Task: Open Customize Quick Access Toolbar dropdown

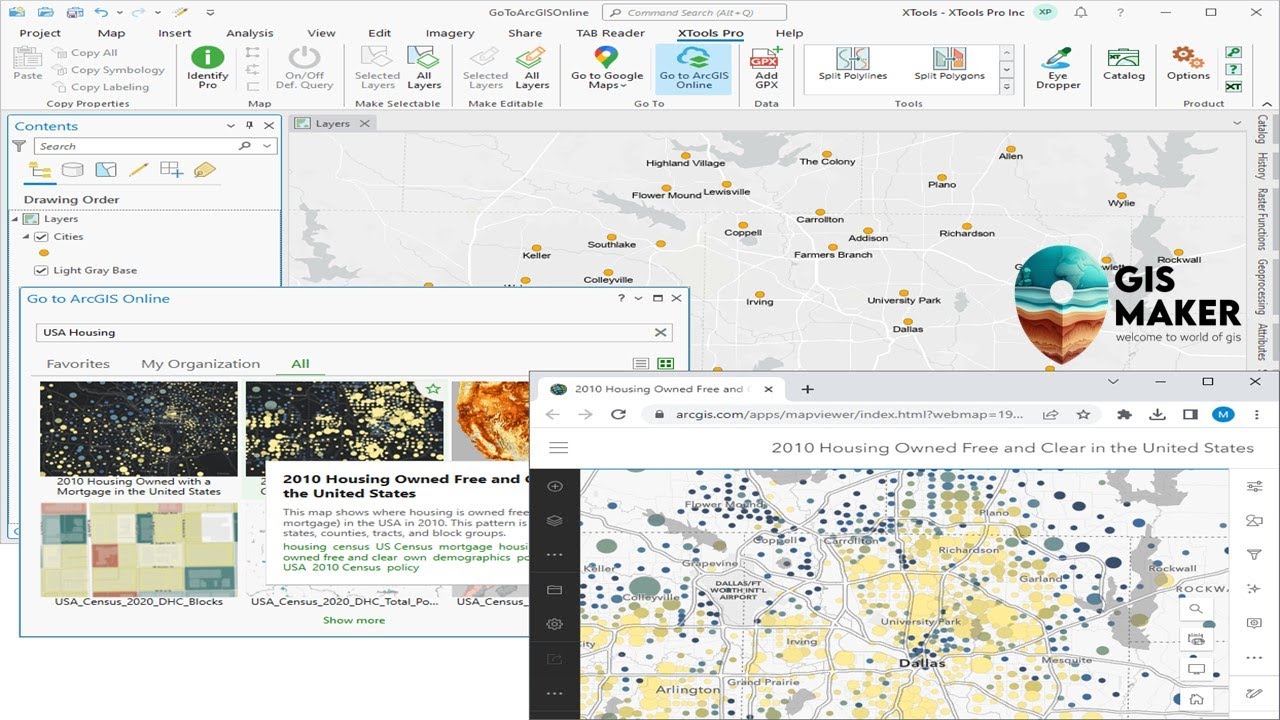Action: 209,13
